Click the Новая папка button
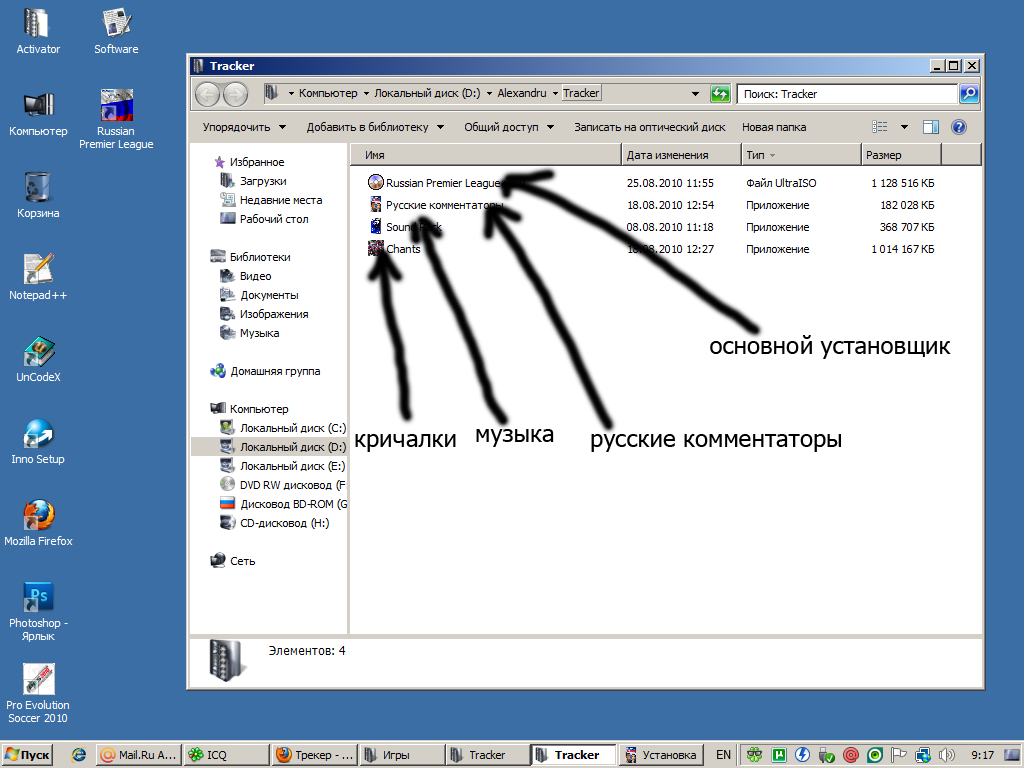This screenshot has height=768, width=1024. click(774, 127)
